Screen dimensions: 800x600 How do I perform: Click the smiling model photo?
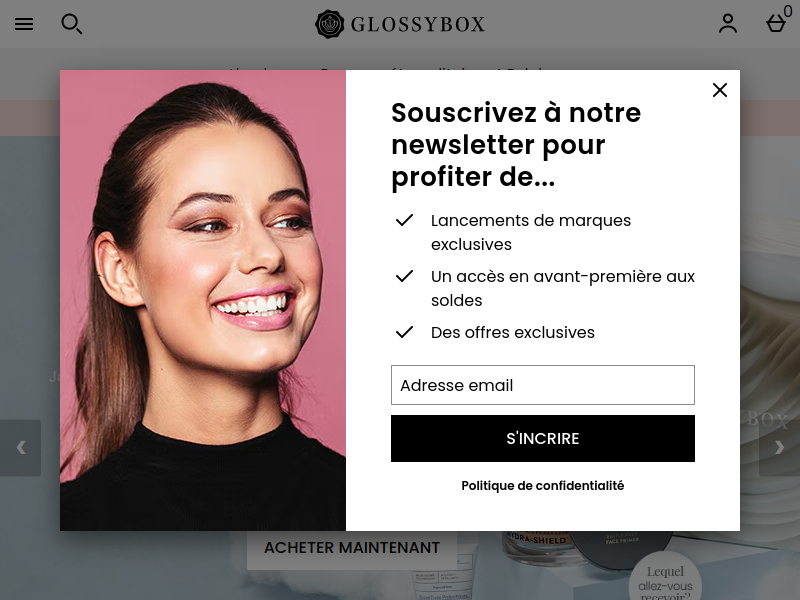point(203,301)
